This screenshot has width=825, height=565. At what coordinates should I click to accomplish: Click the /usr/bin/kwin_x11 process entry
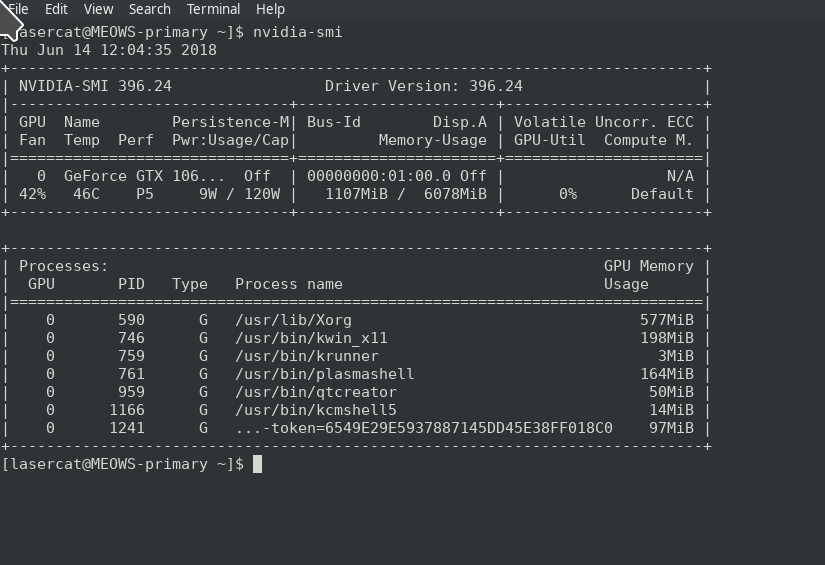click(311, 338)
